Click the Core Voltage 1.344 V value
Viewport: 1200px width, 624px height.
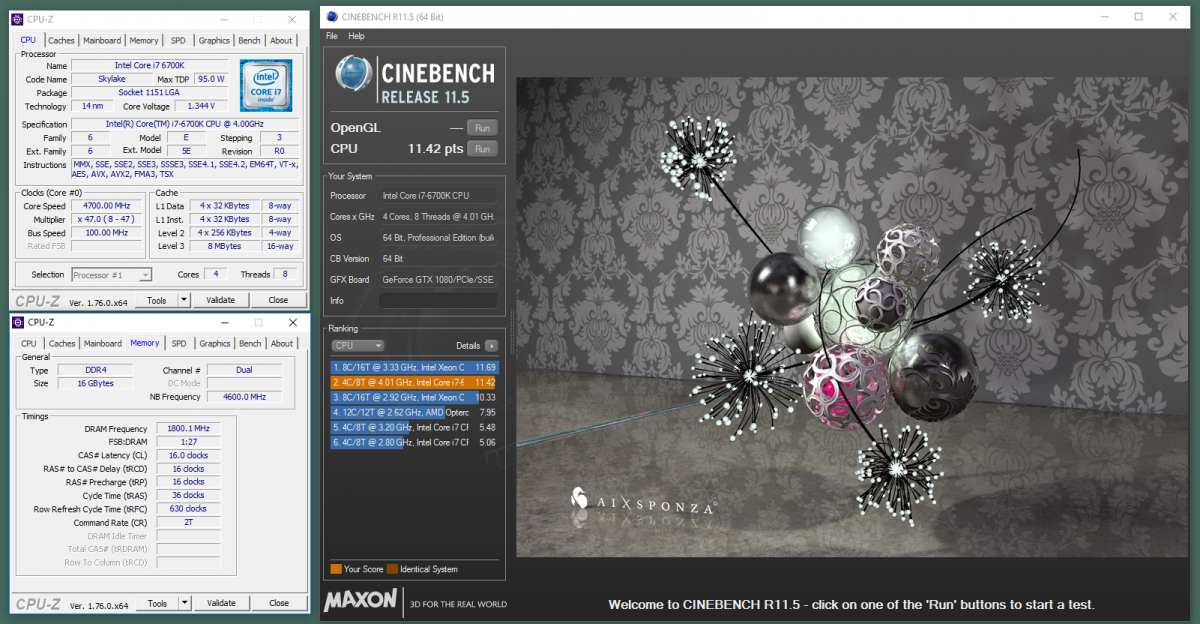(202, 106)
